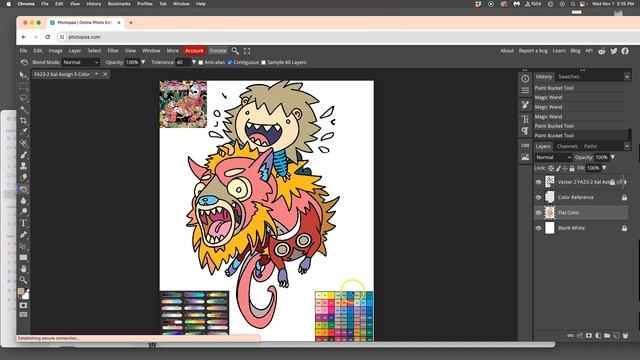Select the Dodge tool

(23, 211)
